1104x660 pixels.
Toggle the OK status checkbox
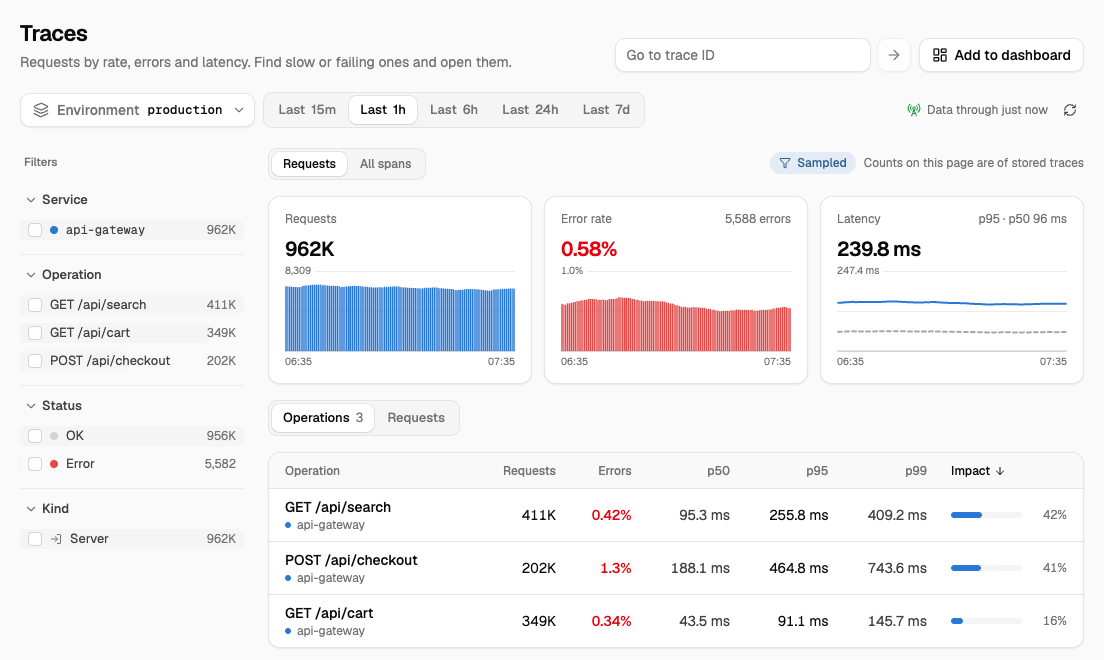click(34, 435)
